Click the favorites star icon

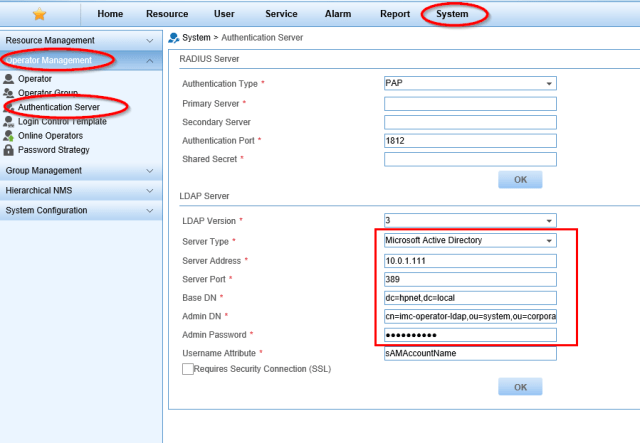(40, 14)
